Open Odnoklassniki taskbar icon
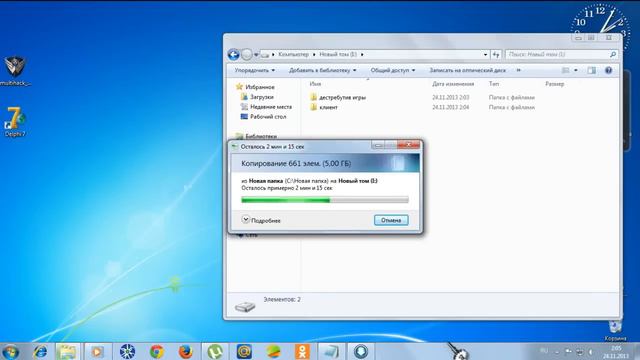640x360 pixels. [x=302, y=351]
